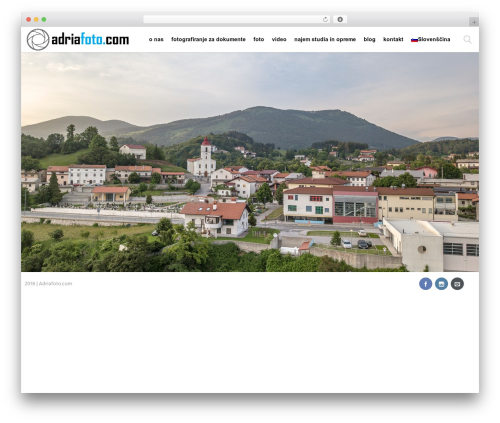Open the Slovenščina language selector
This screenshot has width=500, height=423.
coord(431,39)
